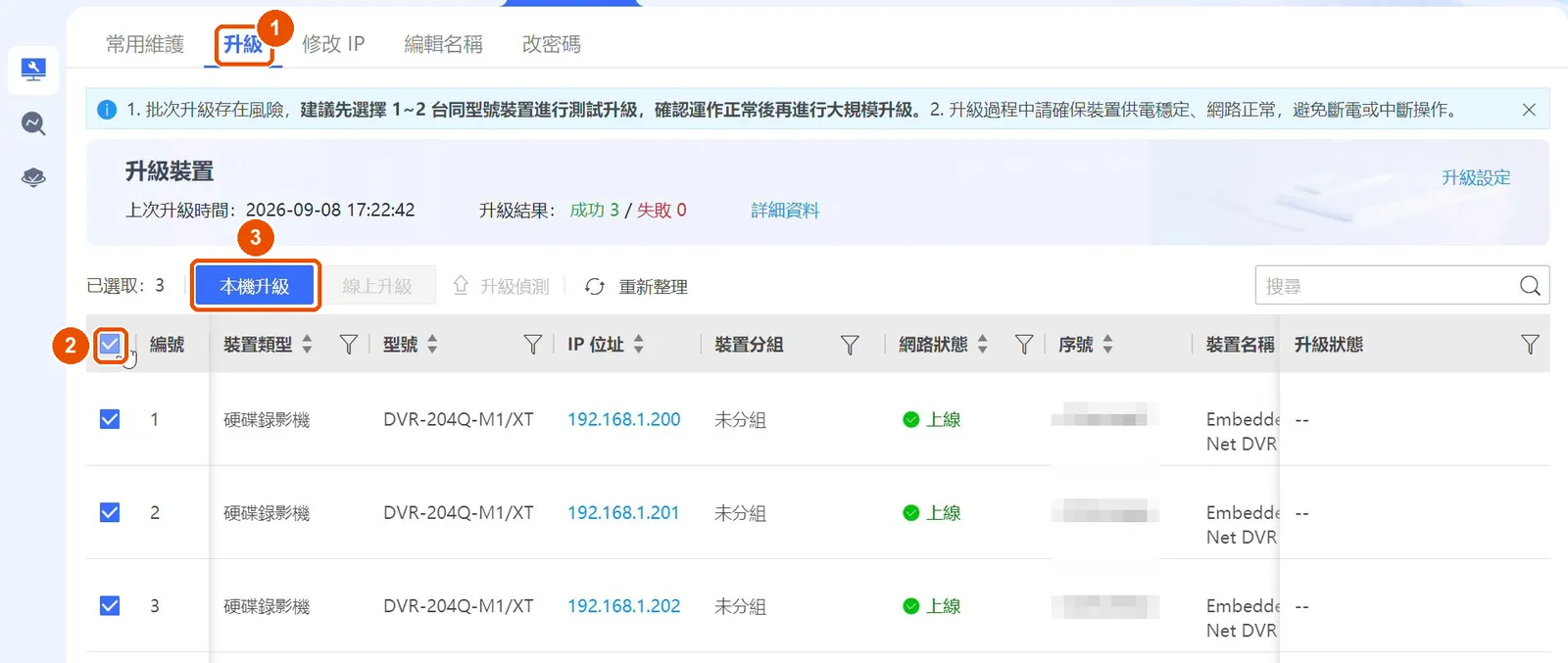Click the 升級偵測 button
1568x663 pixels.
pyautogui.click(x=501, y=286)
